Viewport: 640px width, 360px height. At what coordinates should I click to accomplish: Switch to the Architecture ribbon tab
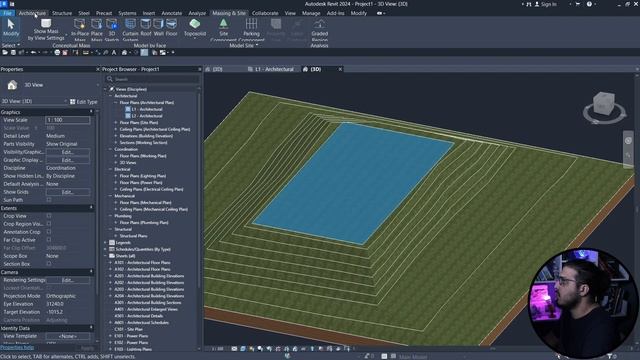pyautogui.click(x=32, y=13)
